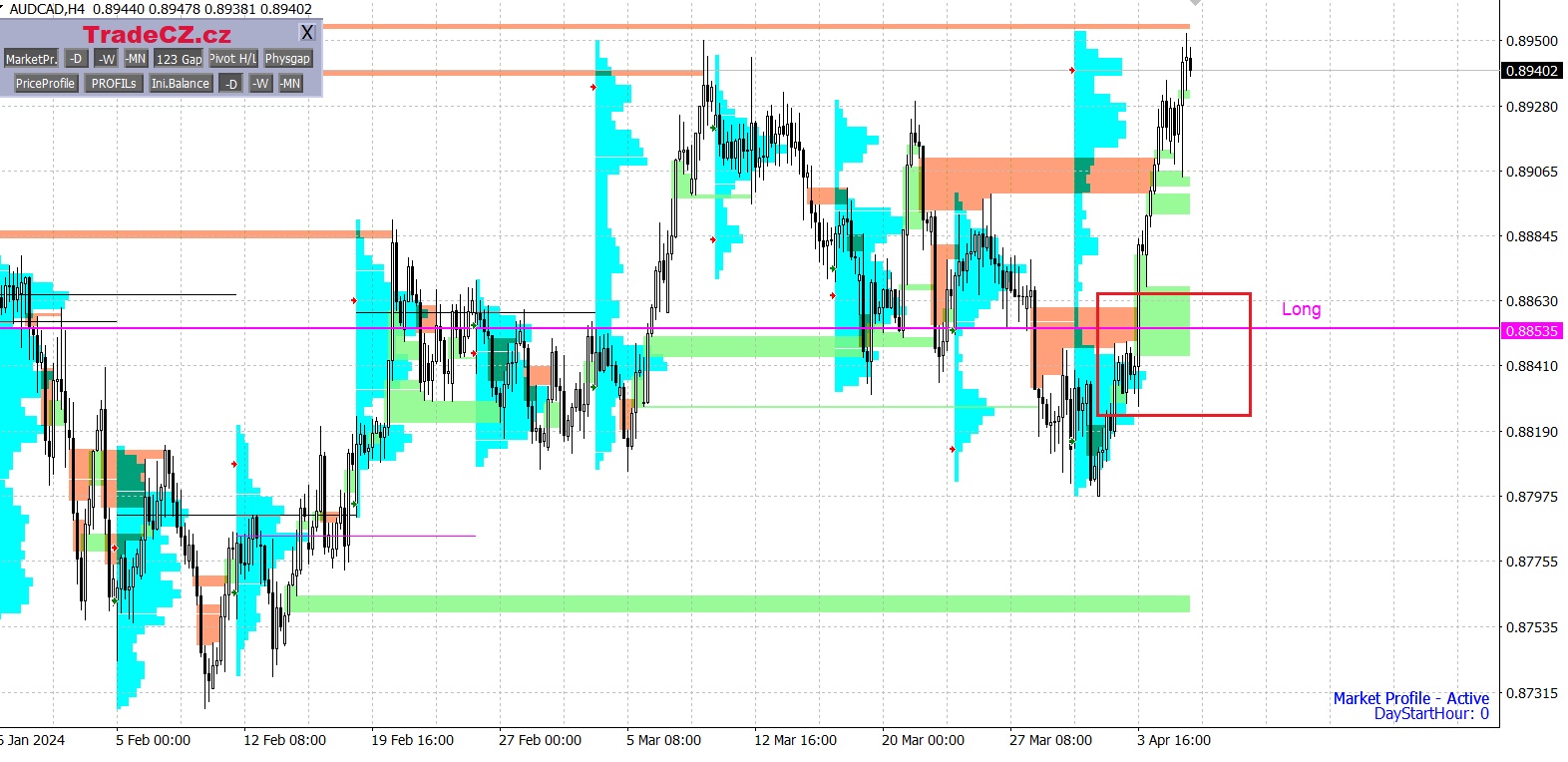Enable the 123 Gap indicator button
The width and height of the screenshot is (1568, 762).
point(179,59)
